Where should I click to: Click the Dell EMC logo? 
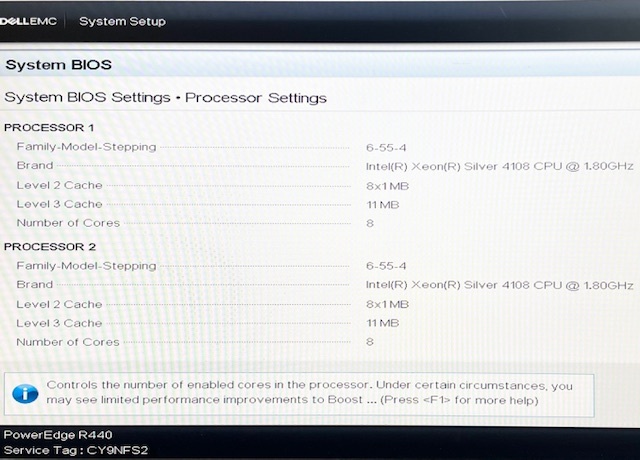(x=28, y=21)
